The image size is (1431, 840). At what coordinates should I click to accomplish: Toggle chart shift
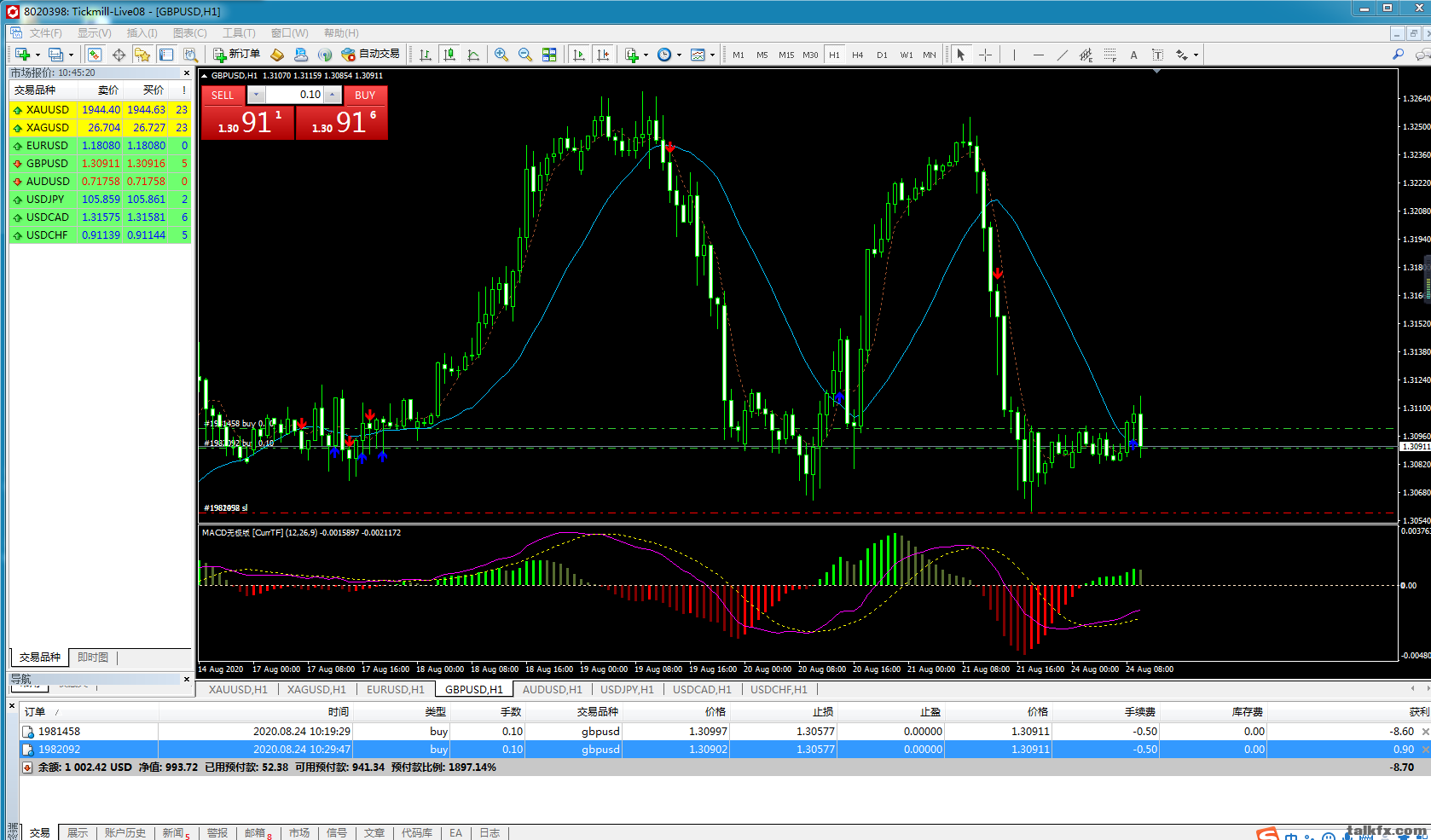click(603, 55)
